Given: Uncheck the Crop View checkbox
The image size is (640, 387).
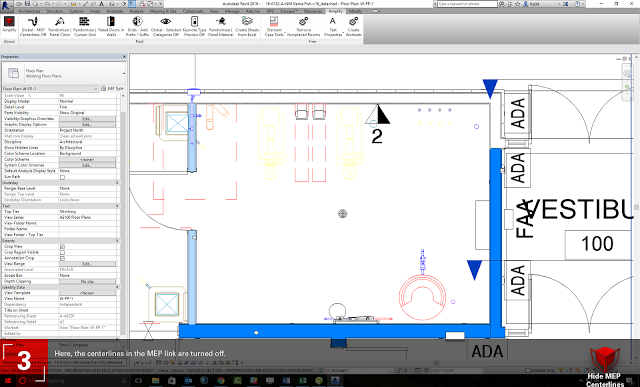Looking at the screenshot, I should pyautogui.click(x=62, y=247).
